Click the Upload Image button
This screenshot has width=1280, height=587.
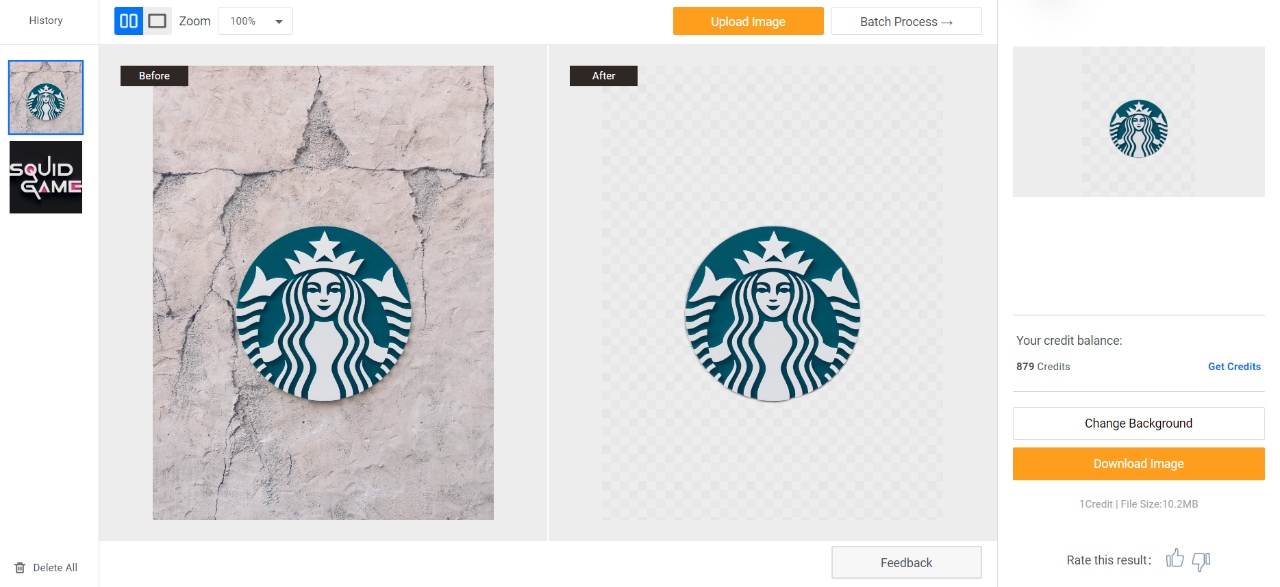[x=748, y=21]
